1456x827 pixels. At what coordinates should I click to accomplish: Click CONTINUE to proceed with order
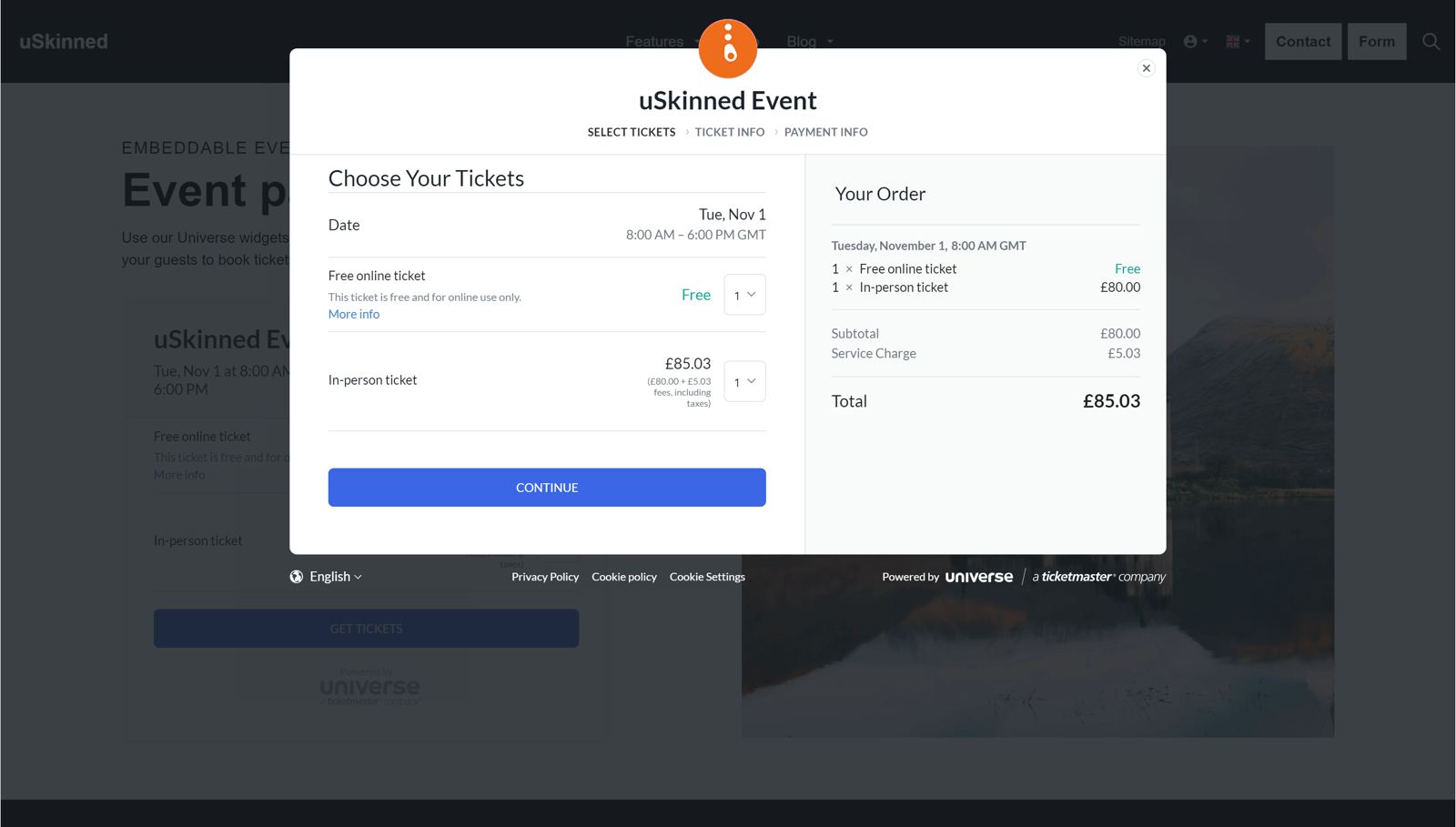point(546,487)
